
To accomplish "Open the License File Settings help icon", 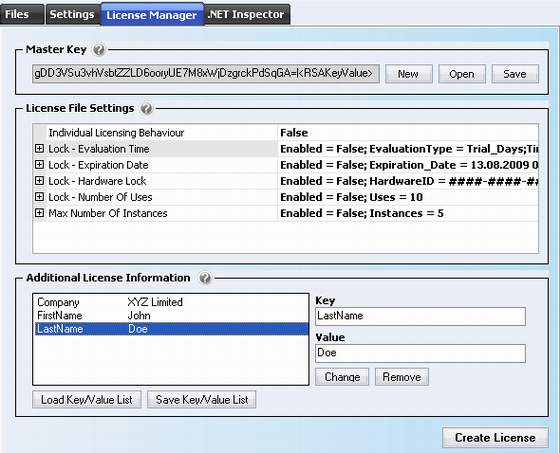I will click(x=146, y=109).
